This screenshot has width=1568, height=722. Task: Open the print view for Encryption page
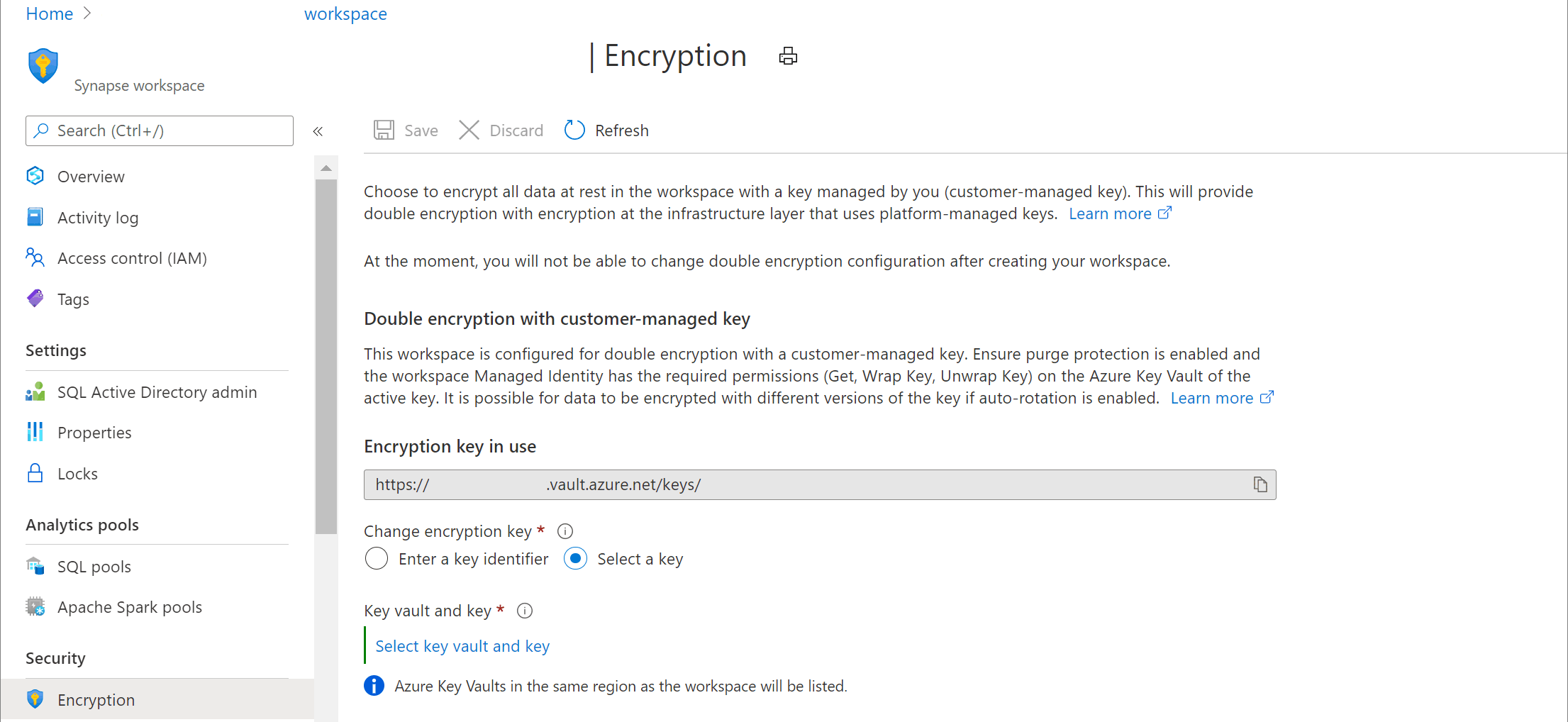[x=787, y=56]
